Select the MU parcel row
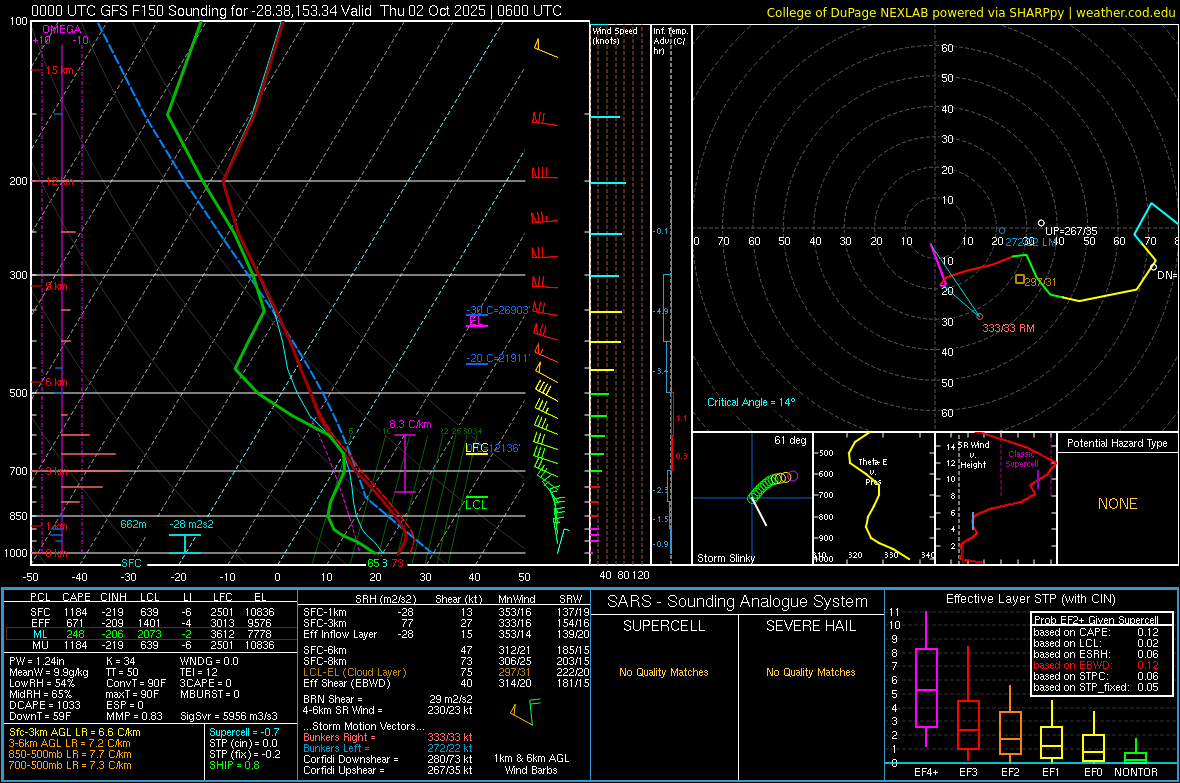 tap(152, 645)
